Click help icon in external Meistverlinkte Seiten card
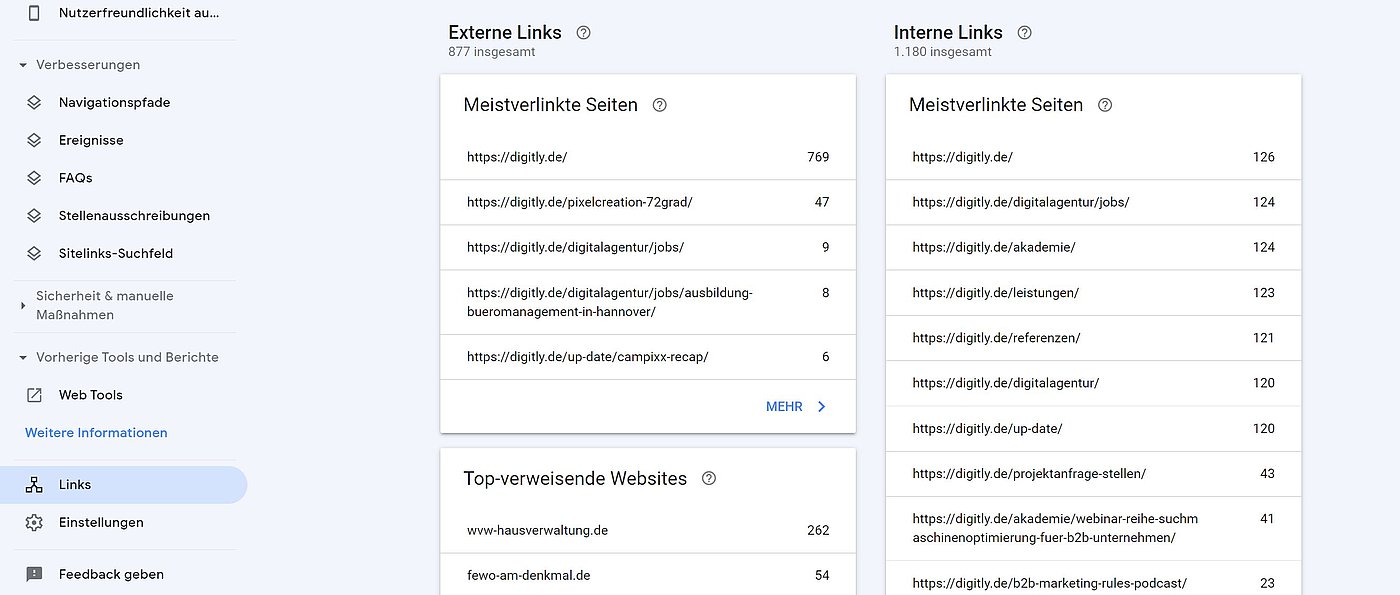 (659, 105)
